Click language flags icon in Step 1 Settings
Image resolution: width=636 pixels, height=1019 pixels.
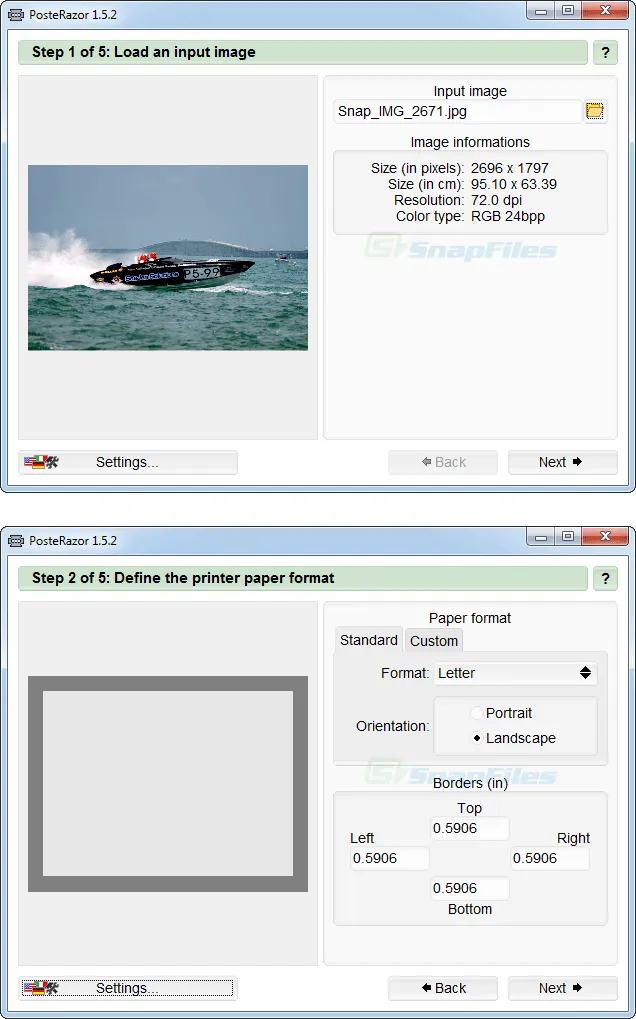pyautogui.click(x=42, y=462)
